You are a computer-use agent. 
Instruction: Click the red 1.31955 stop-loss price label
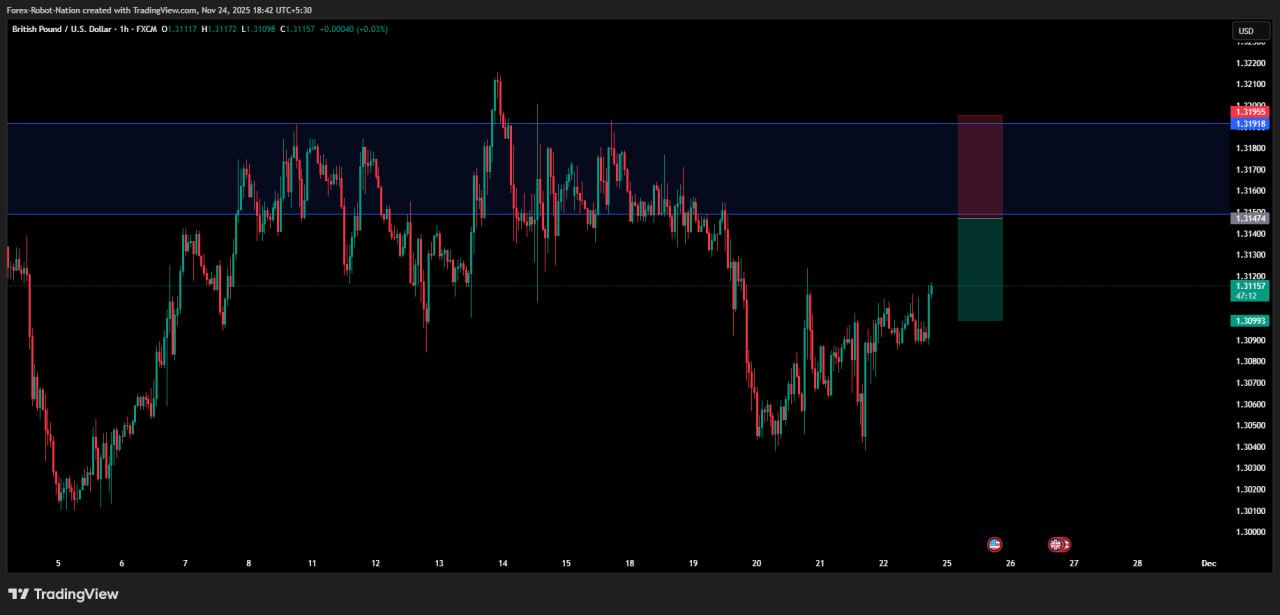pos(1250,112)
